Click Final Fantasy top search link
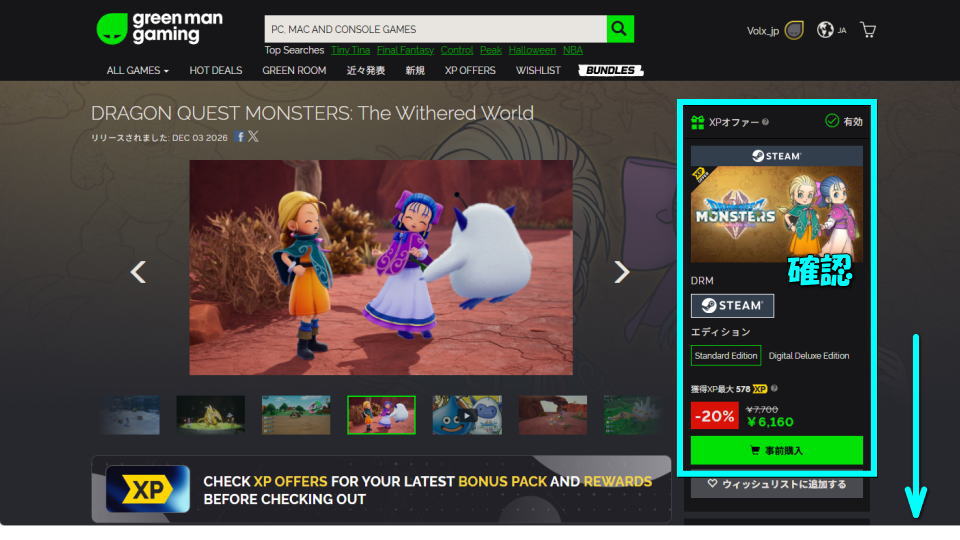This screenshot has width=960, height=540. (x=405, y=50)
